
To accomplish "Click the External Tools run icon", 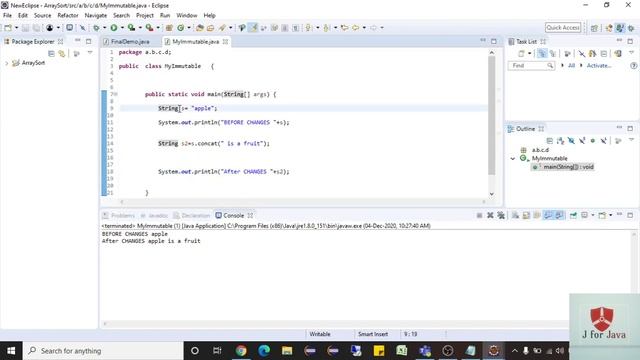I will point(149,28).
